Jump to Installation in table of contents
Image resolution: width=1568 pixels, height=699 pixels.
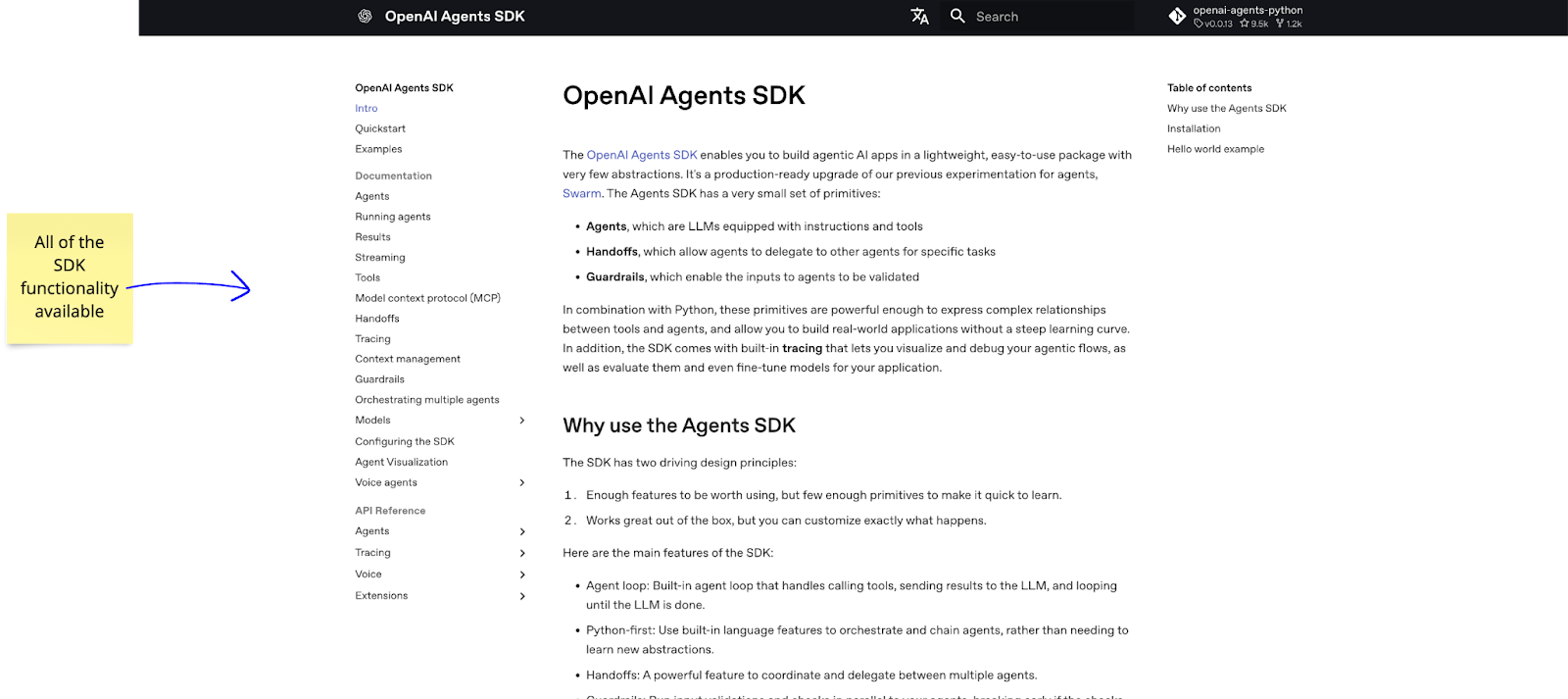click(1194, 128)
